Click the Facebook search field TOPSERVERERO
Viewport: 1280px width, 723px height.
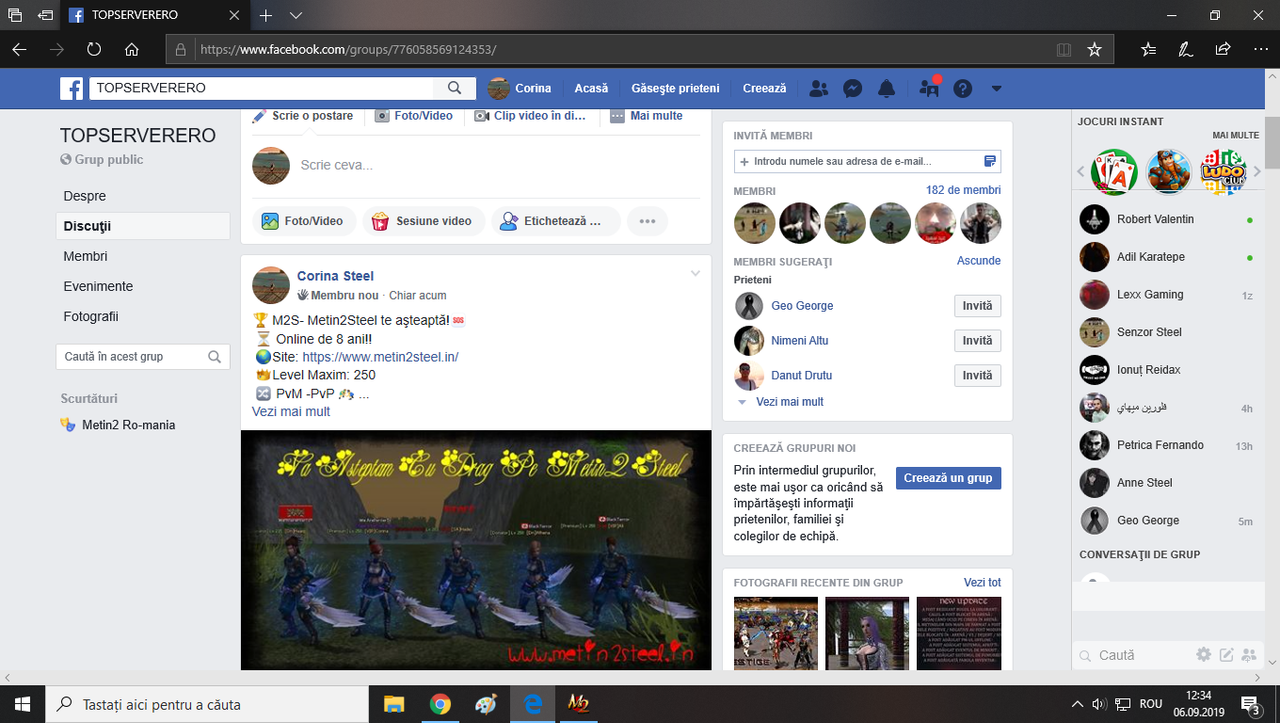[x=263, y=88]
